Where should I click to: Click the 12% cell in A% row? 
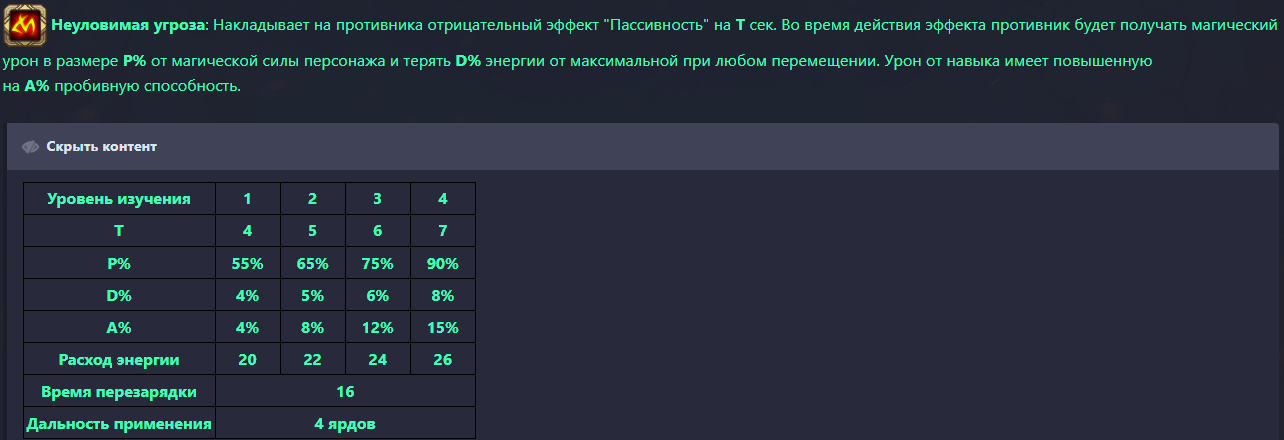(x=377, y=328)
